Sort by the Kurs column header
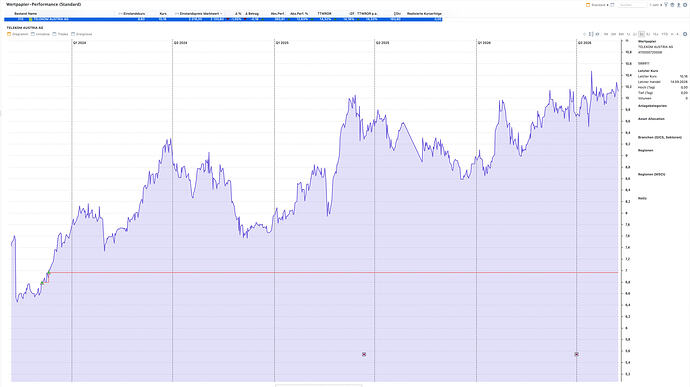This screenshot has height=387, width=690. [x=163, y=14]
